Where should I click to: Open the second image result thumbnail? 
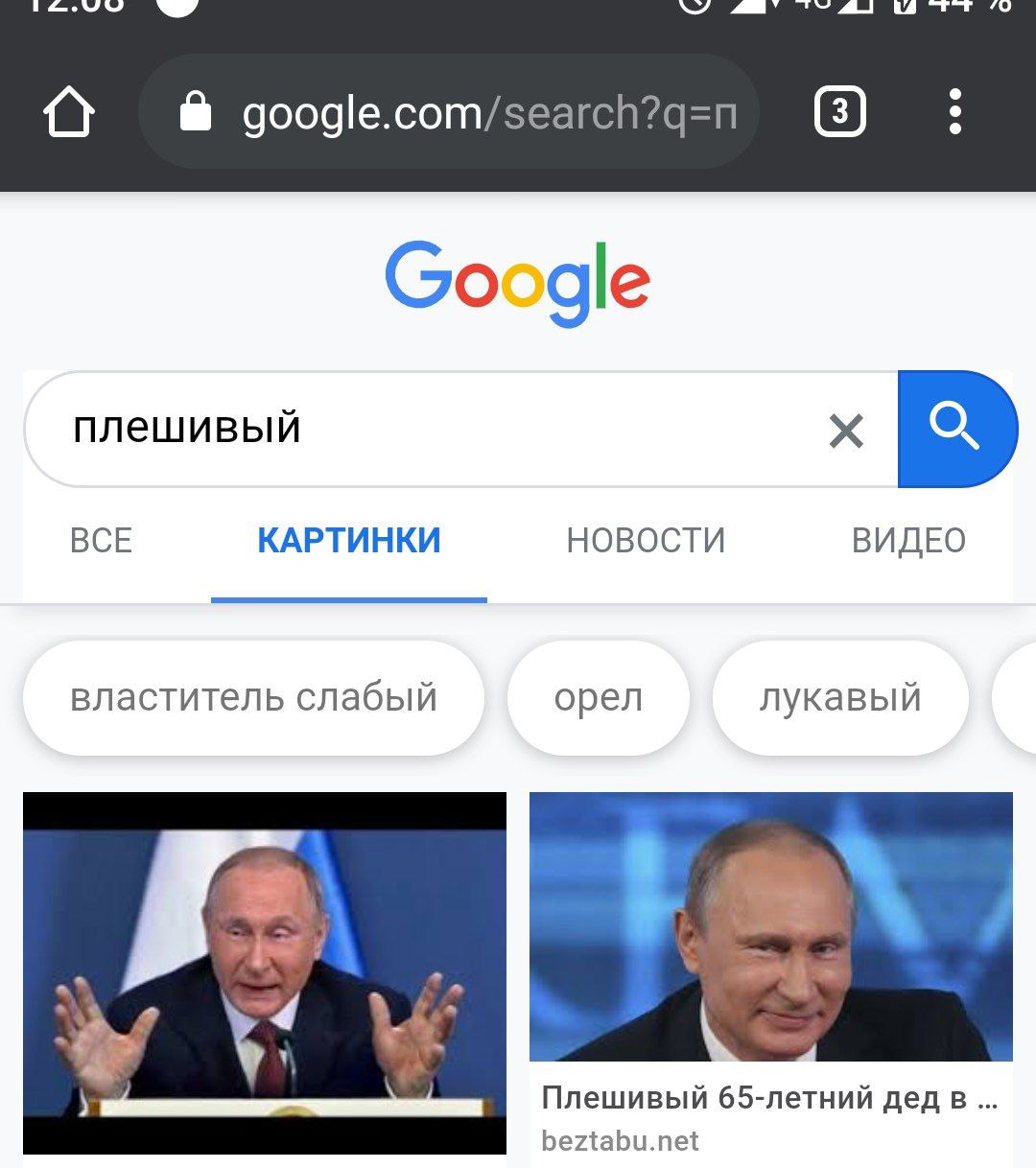tap(771, 926)
